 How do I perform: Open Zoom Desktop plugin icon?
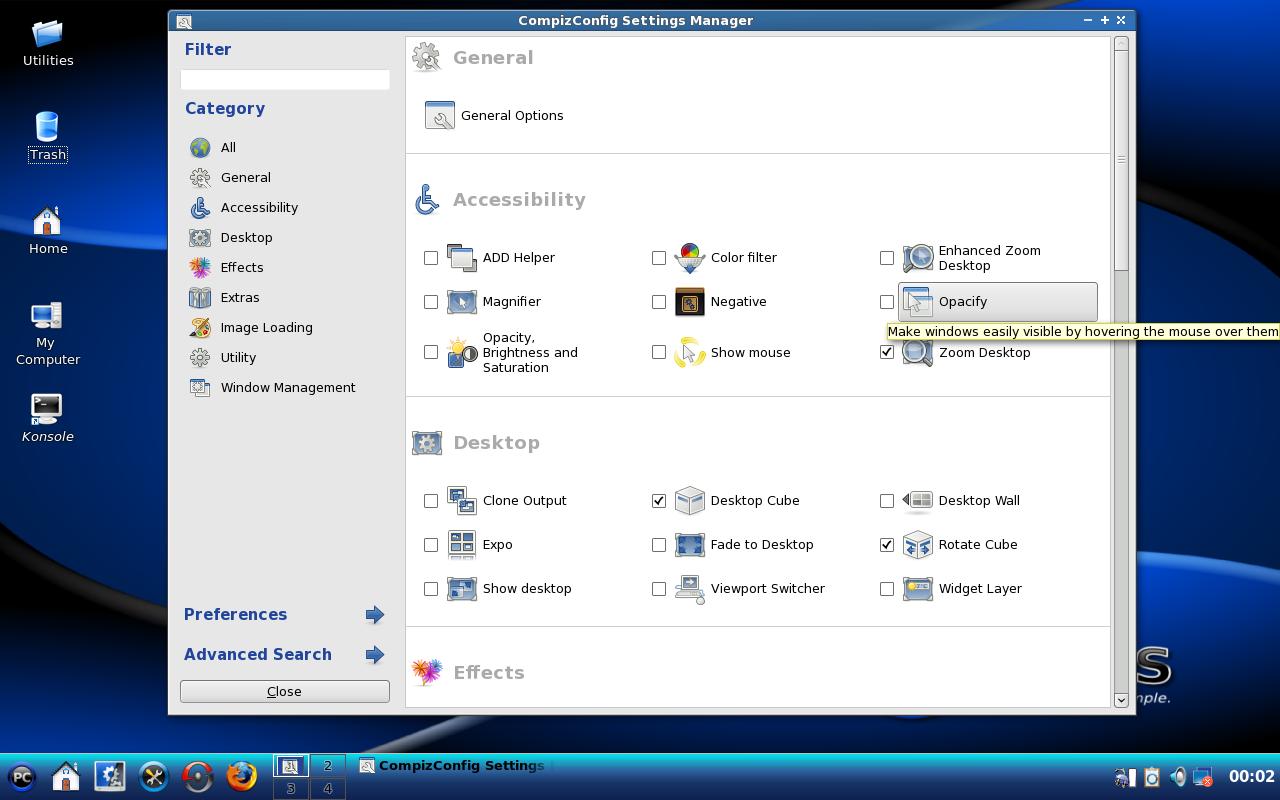(x=918, y=352)
